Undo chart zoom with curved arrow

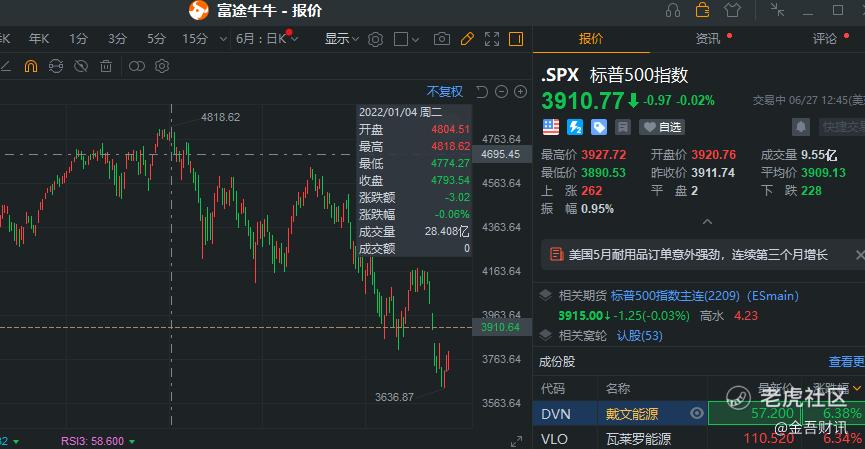[x=482, y=92]
